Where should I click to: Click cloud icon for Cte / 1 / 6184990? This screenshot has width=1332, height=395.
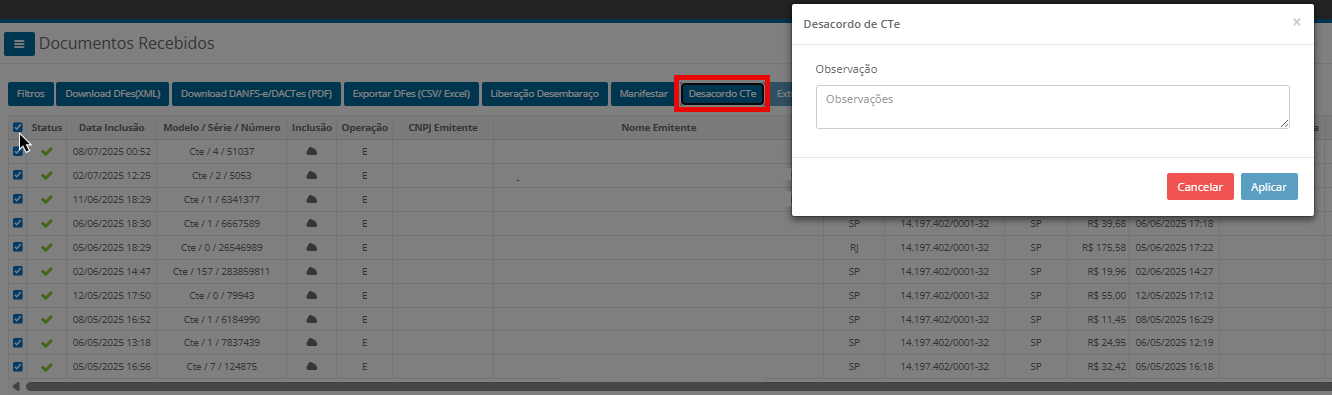311,319
